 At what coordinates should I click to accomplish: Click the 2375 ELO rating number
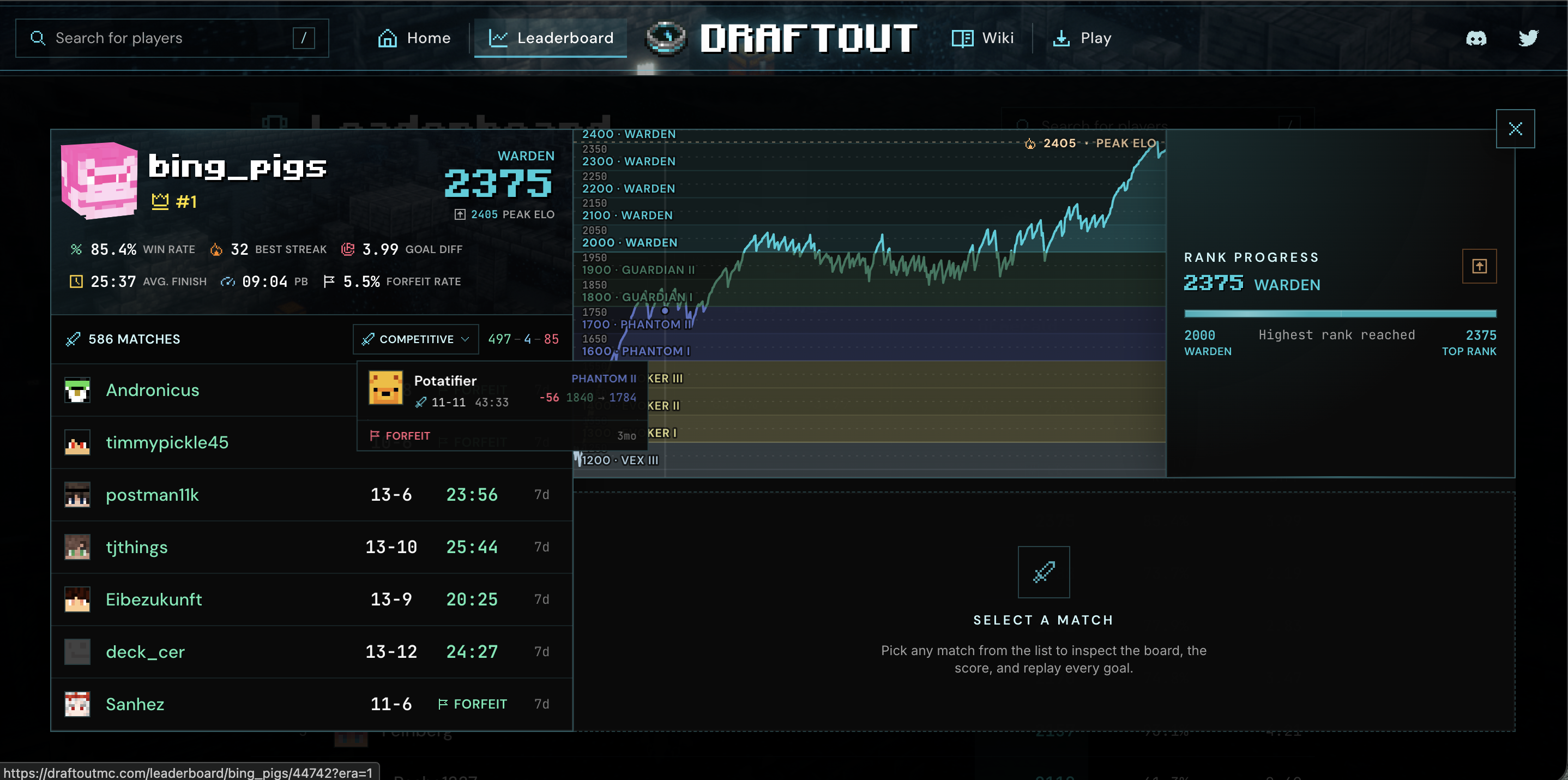498,183
